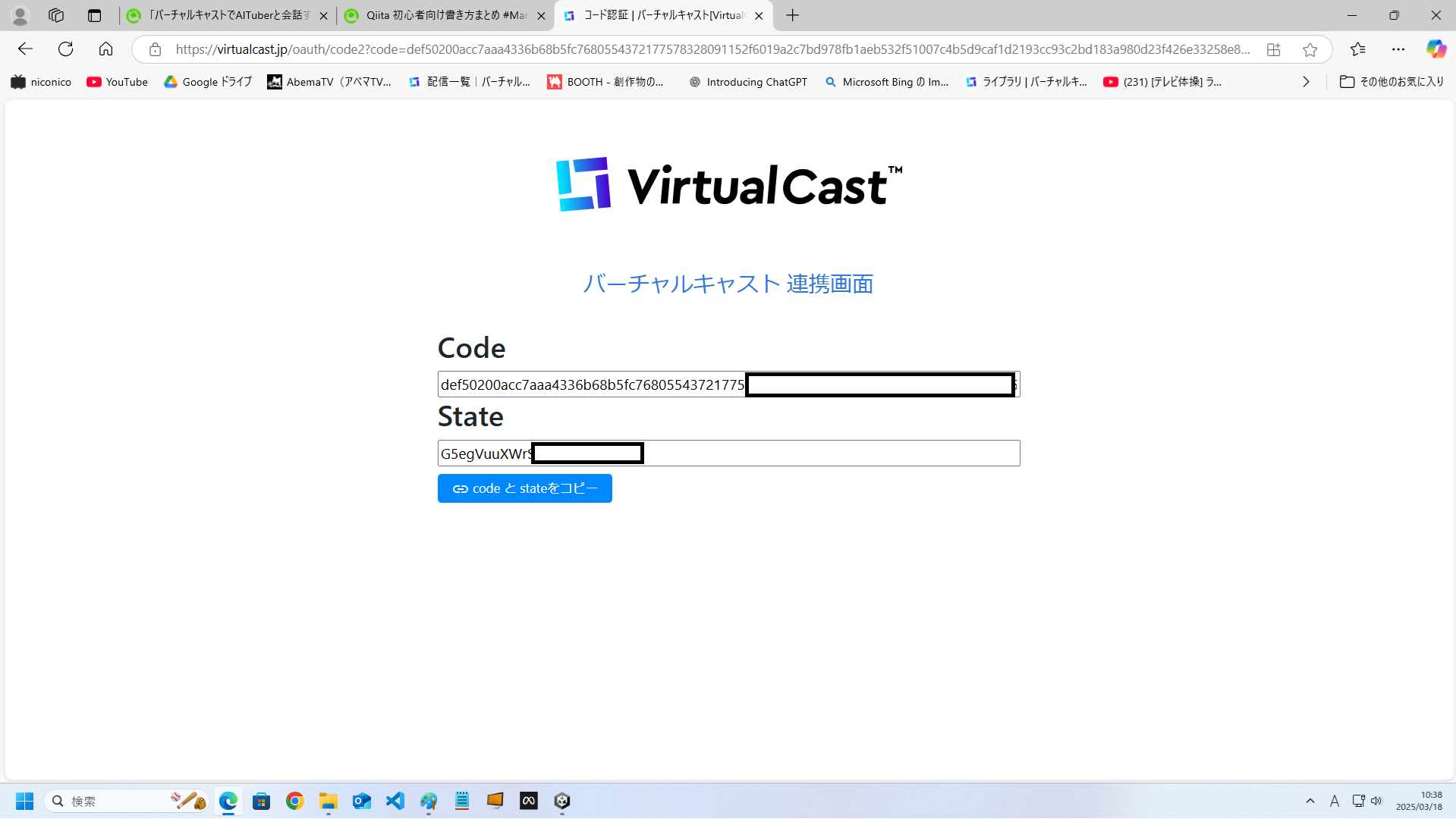Viewport: 1456px width, 819px height.
Task: Open Outlook from the taskbar
Action: coord(362,801)
